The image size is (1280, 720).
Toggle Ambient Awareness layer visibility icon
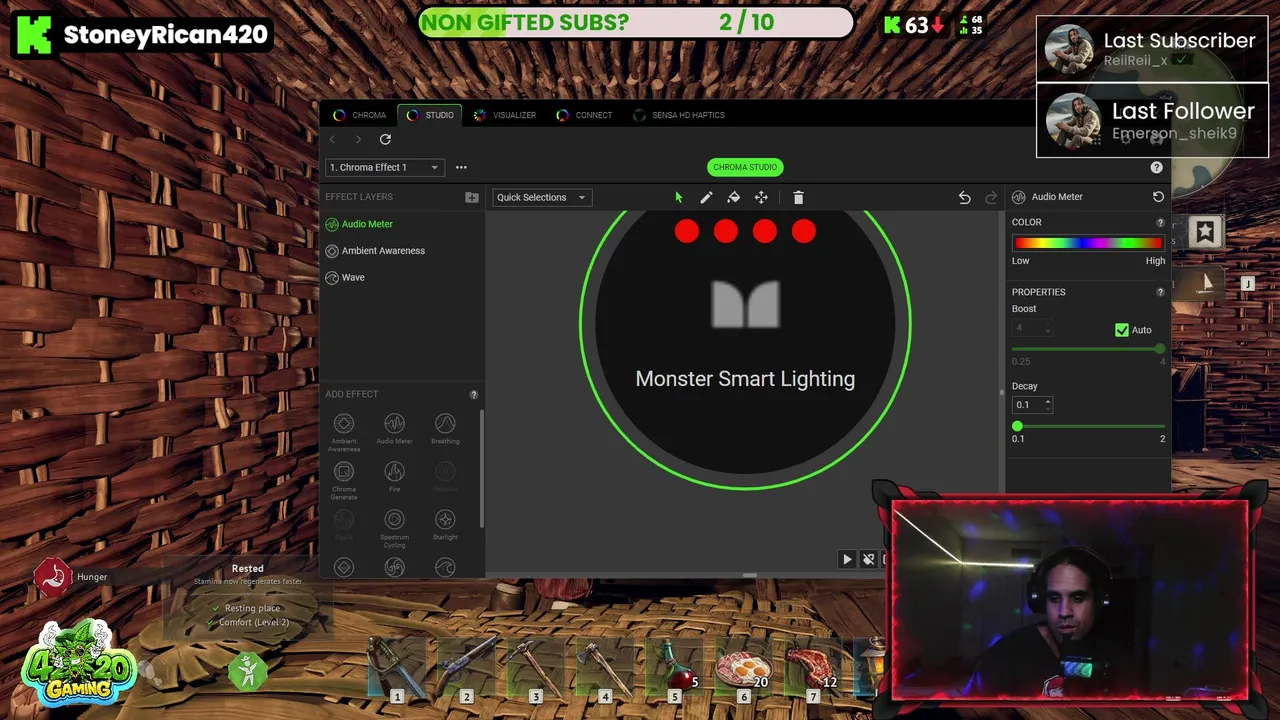click(x=332, y=251)
